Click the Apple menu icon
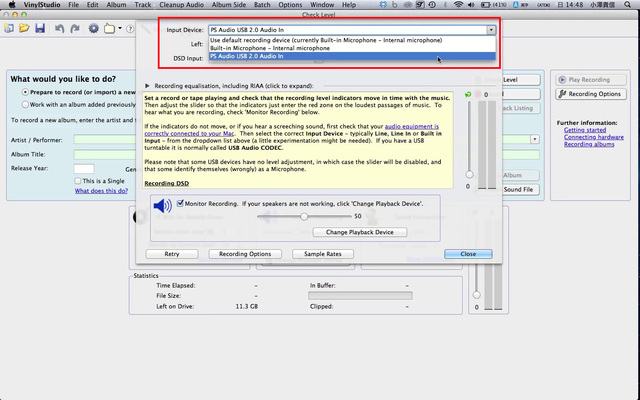Screen dimensions: 640x400 tap(12, 5)
